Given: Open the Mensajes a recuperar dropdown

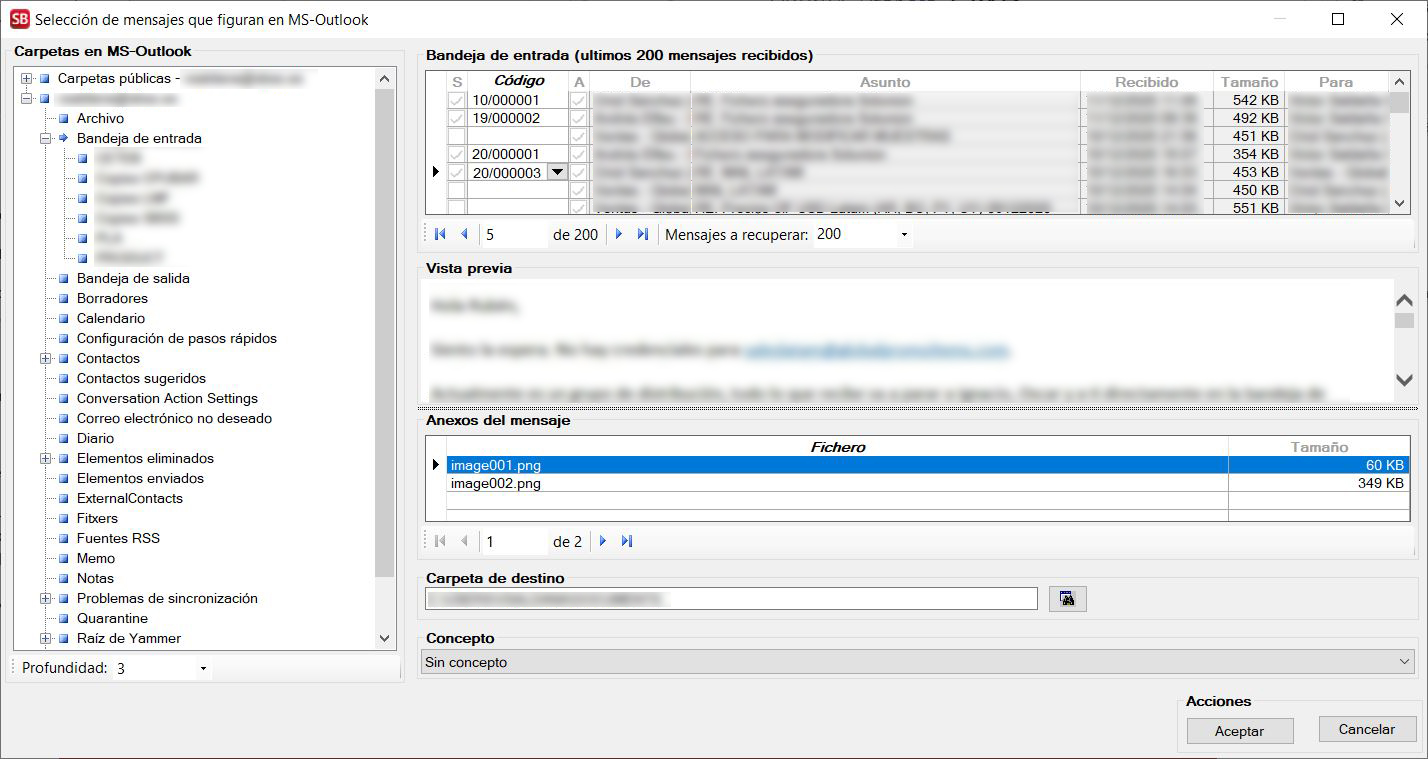Looking at the screenshot, I should pos(904,235).
